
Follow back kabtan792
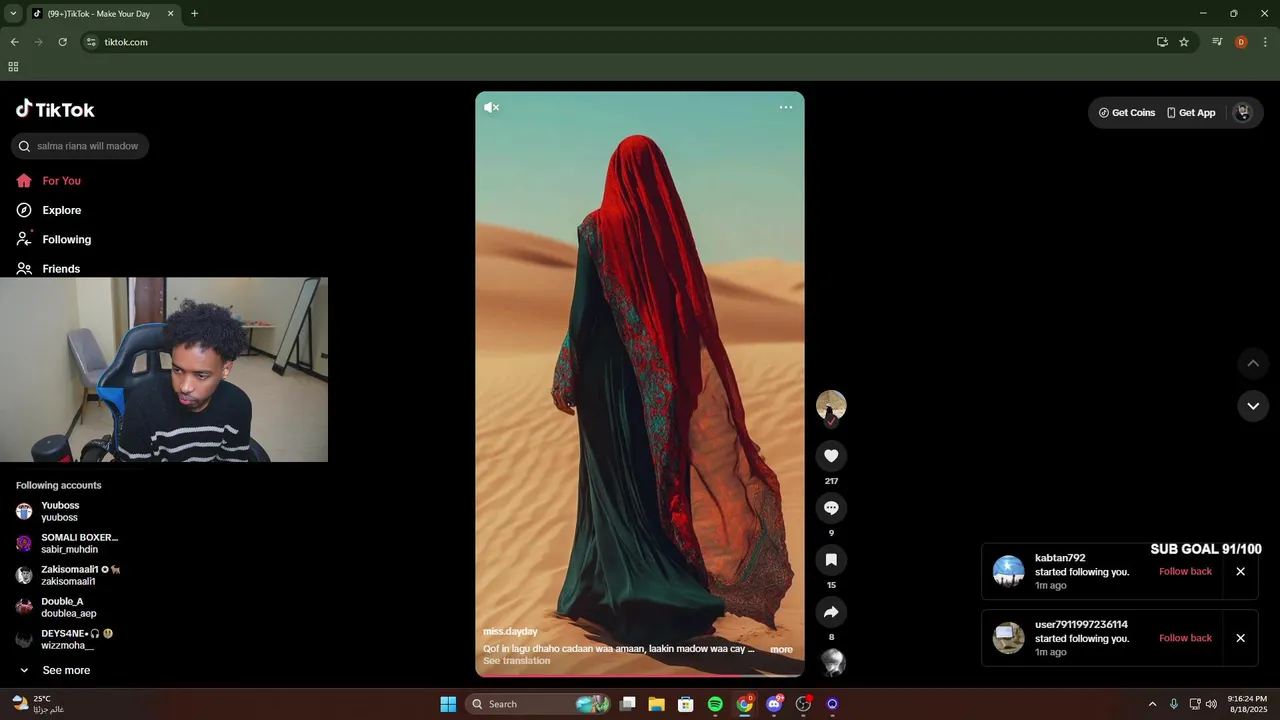(1185, 572)
